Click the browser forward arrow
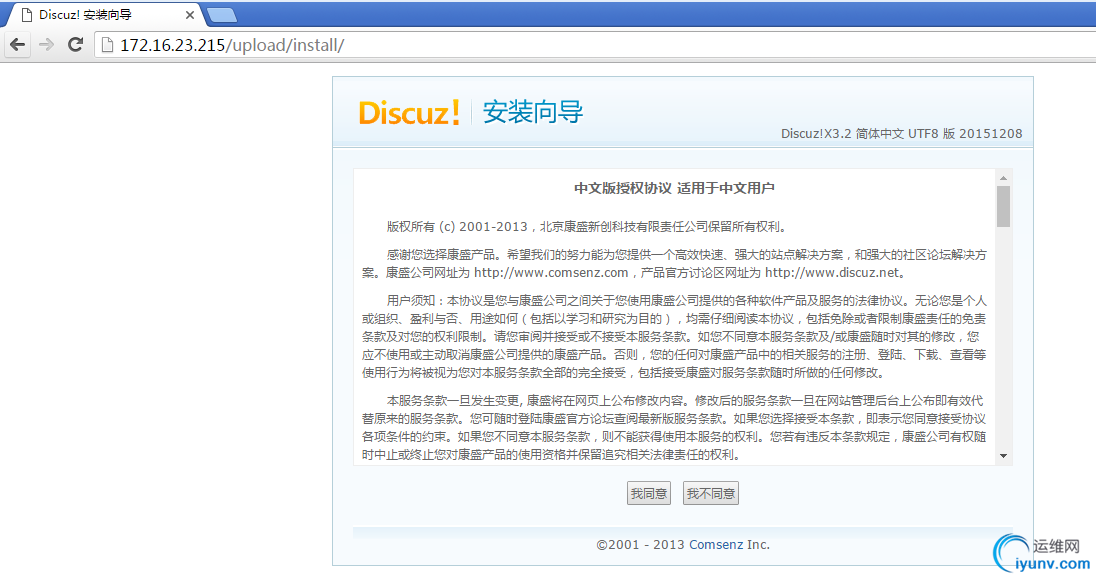1096x580 pixels. click(x=46, y=45)
